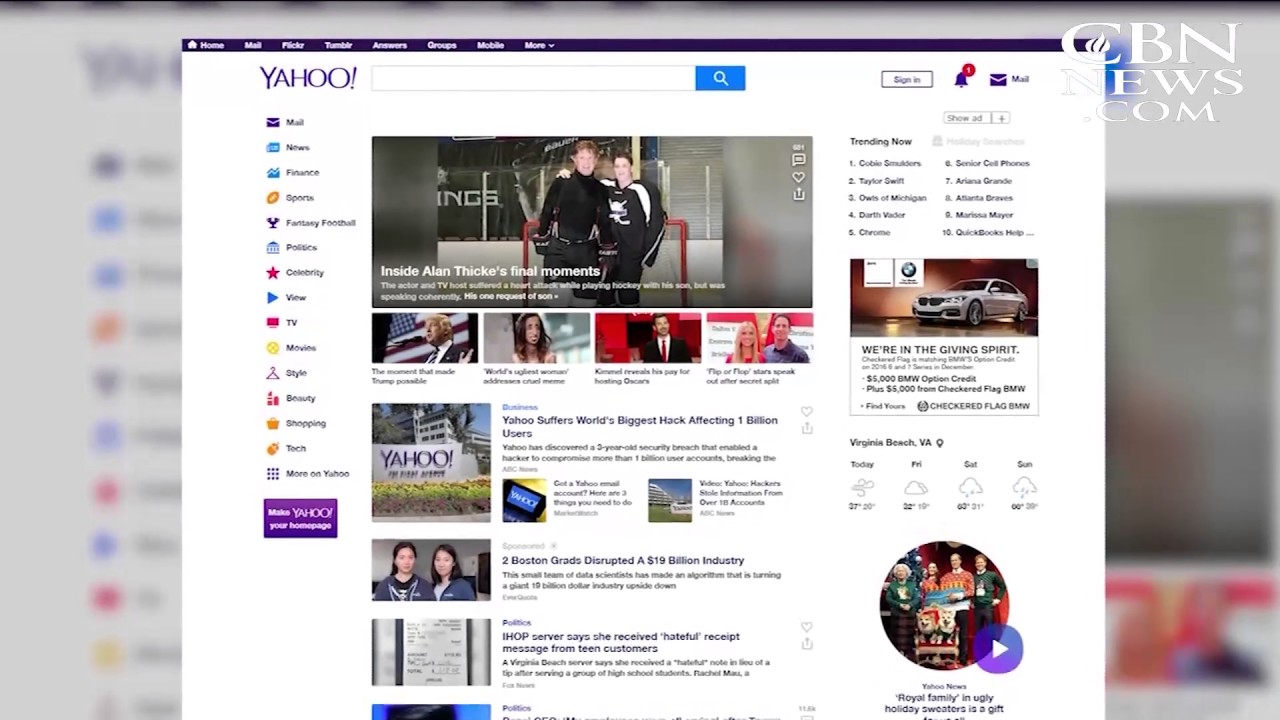Screen dimensions: 1280x720
Task: Click the Sign in button
Action: pos(907,79)
